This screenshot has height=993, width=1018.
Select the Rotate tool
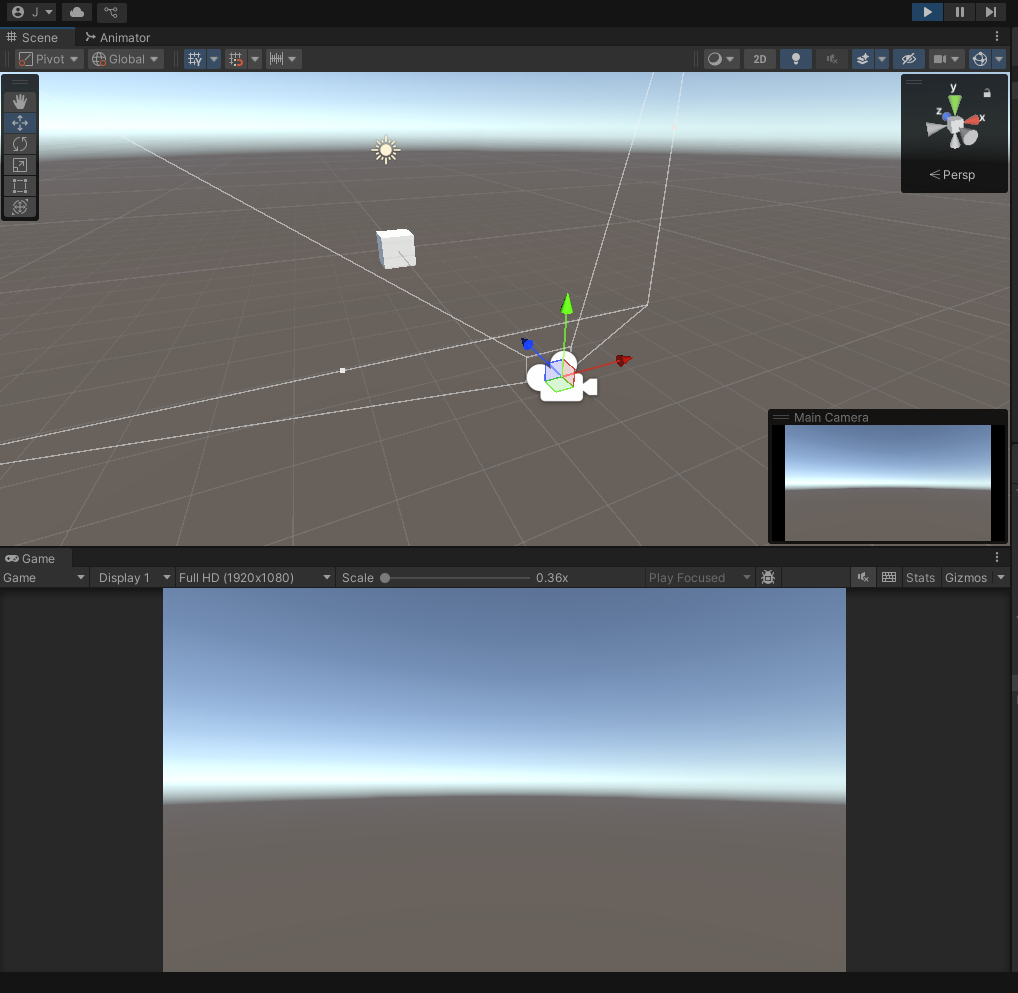(20, 144)
